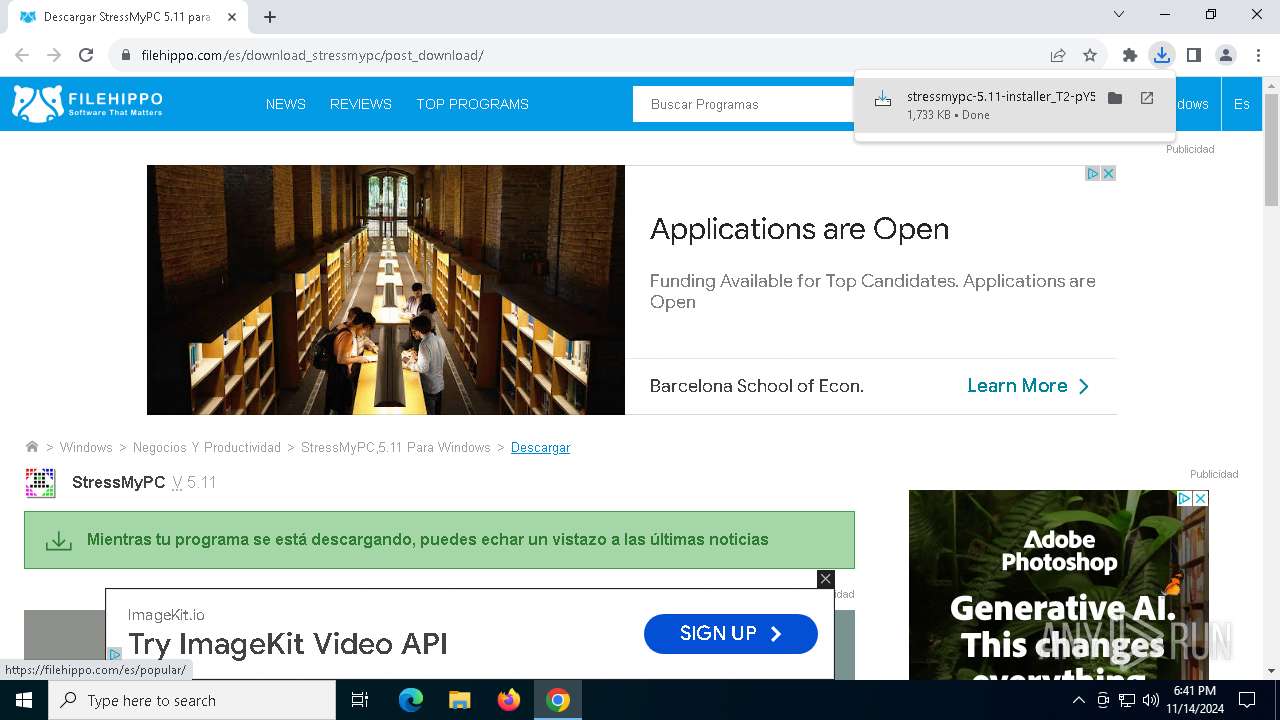Toggle the browser side panel icon
The width and height of the screenshot is (1280, 720).
point(1194,55)
